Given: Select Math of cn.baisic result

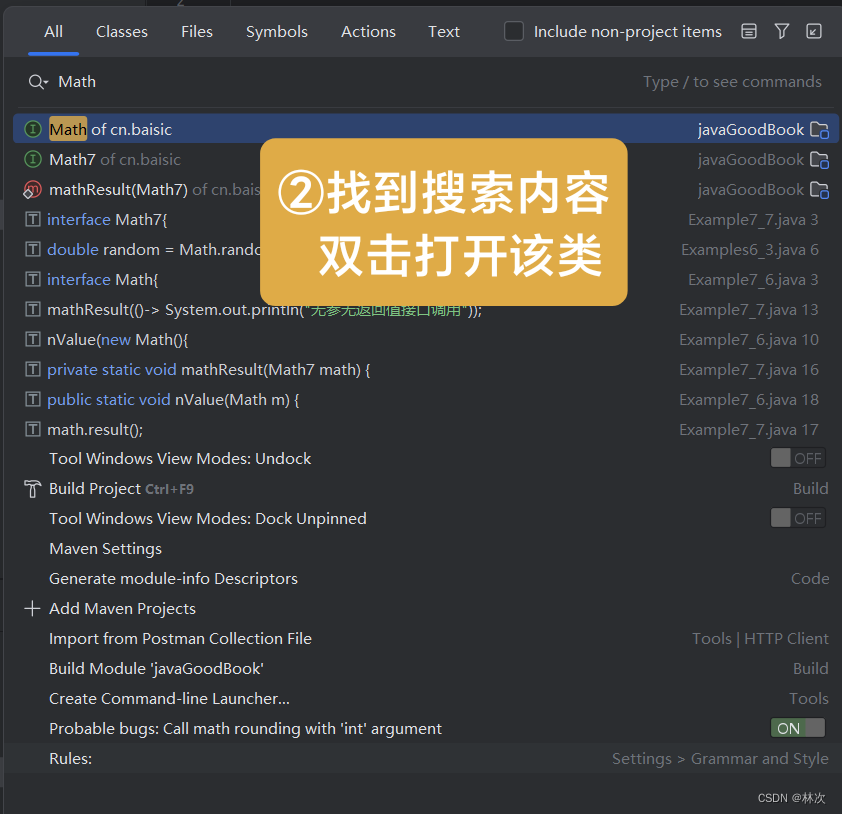Looking at the screenshot, I should [426, 129].
